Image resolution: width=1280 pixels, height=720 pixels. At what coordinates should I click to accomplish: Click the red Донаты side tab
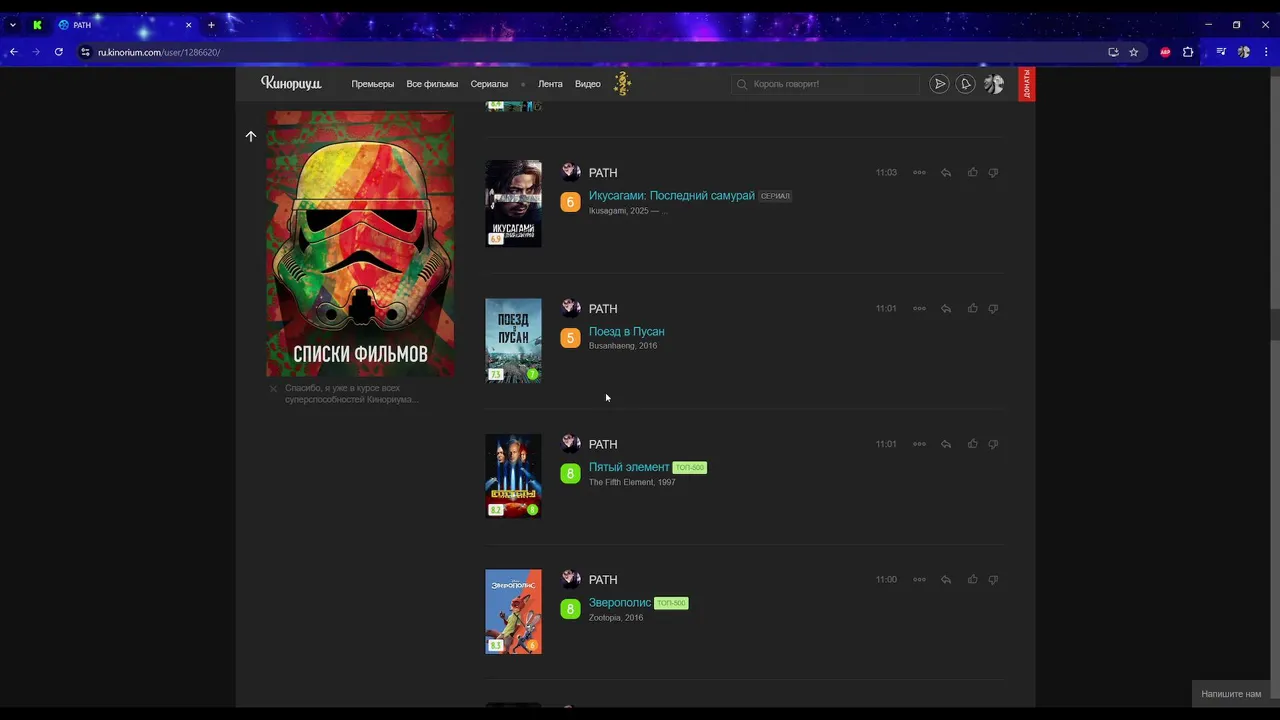tap(1026, 84)
